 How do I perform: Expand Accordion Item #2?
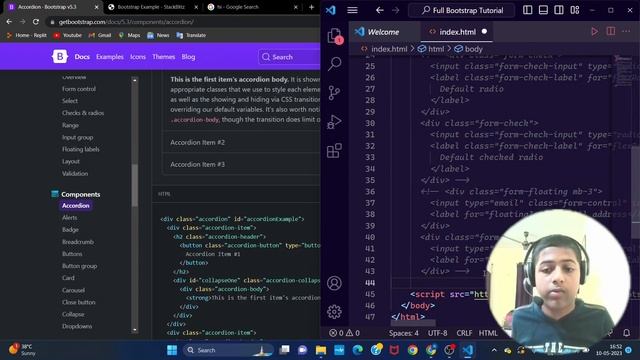click(x=241, y=142)
